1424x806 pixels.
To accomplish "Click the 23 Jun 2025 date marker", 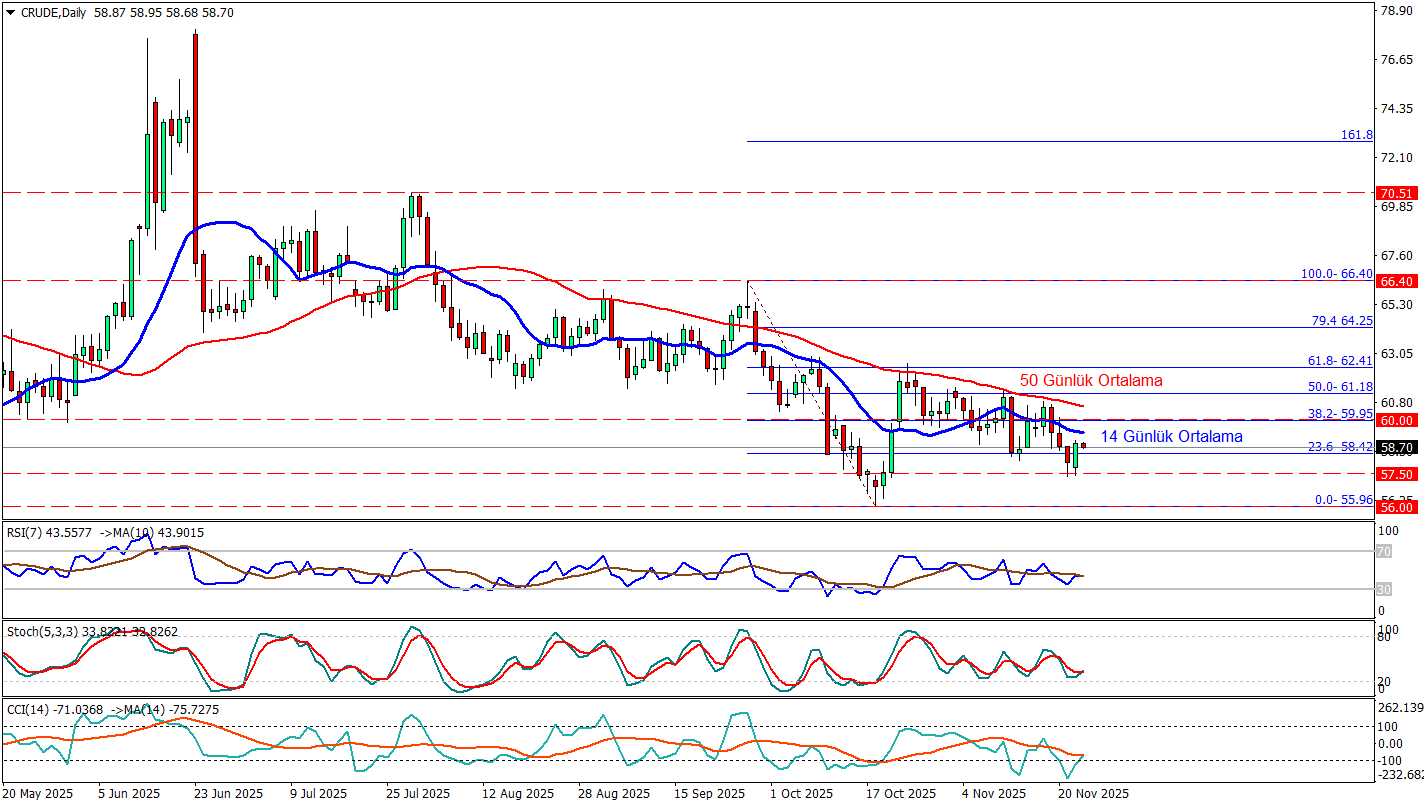I will 227,794.
